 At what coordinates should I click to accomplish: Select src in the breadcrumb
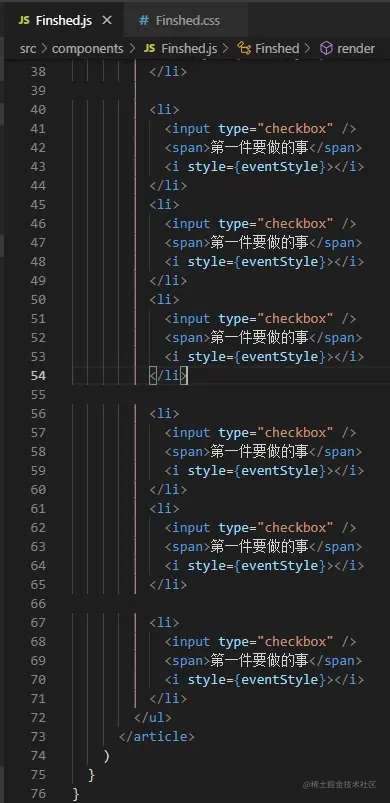[28, 49]
